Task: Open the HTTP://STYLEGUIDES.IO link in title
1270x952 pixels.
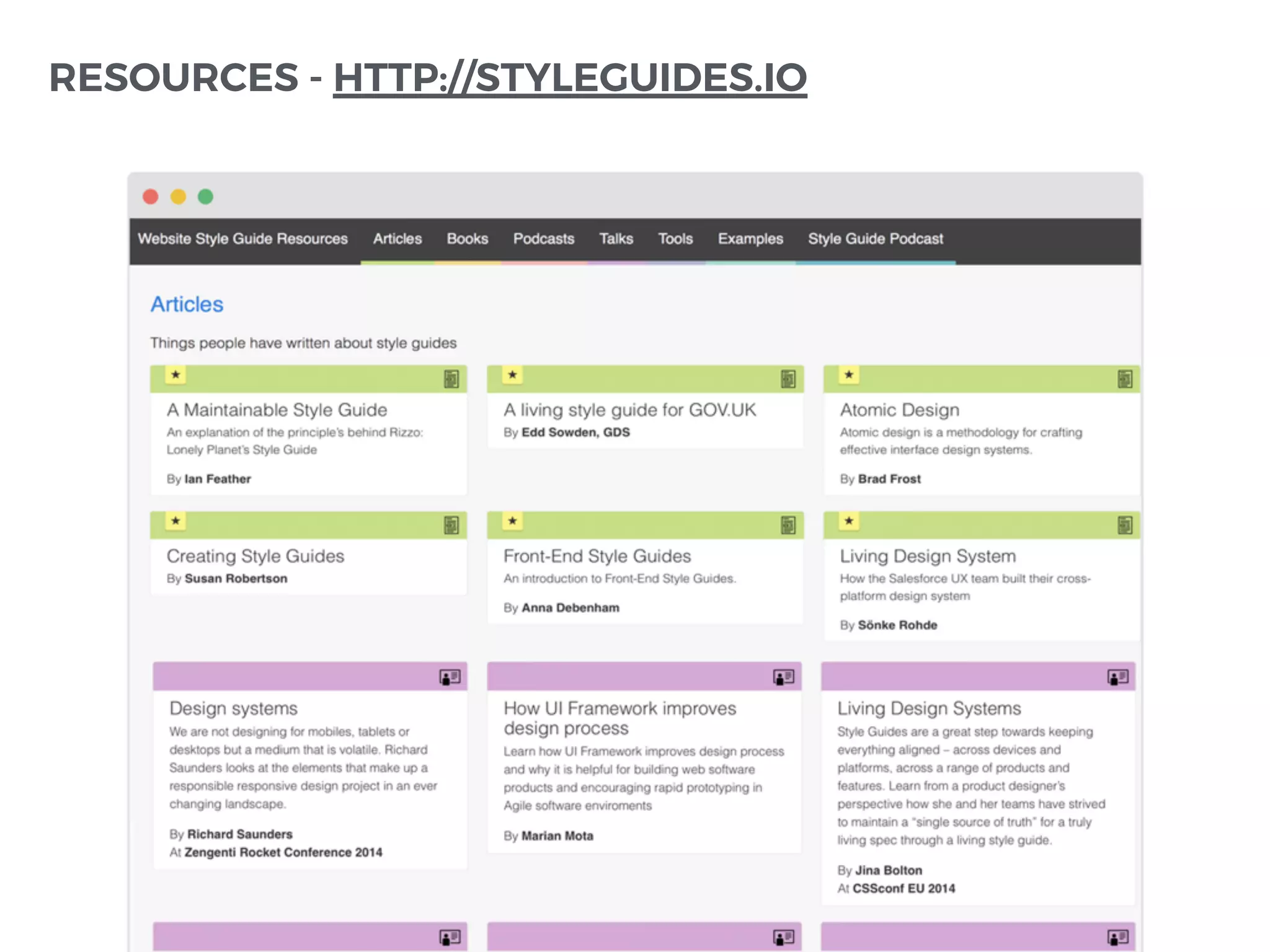Action: tap(570, 77)
